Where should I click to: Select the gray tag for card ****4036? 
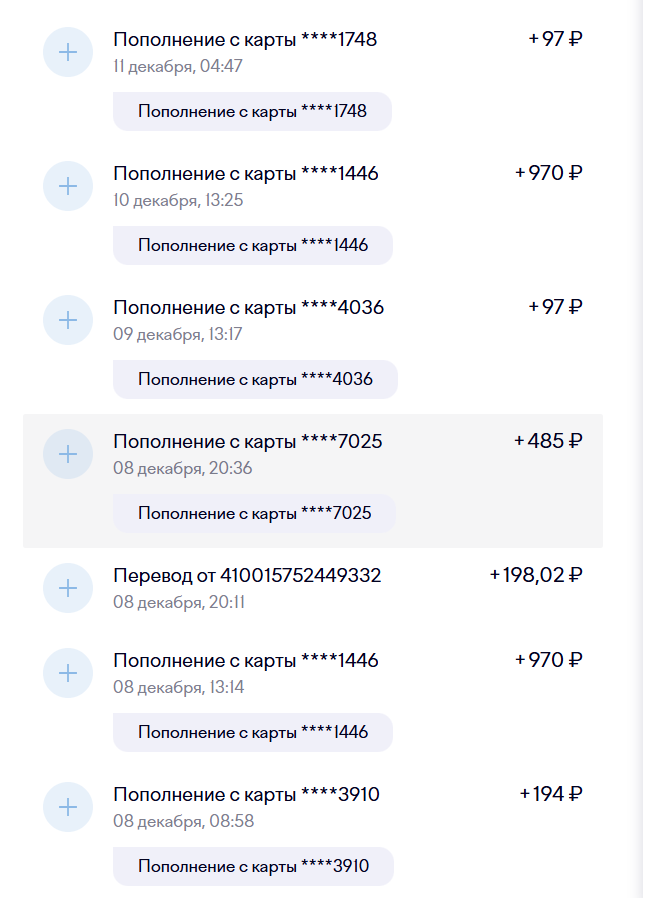[255, 380]
